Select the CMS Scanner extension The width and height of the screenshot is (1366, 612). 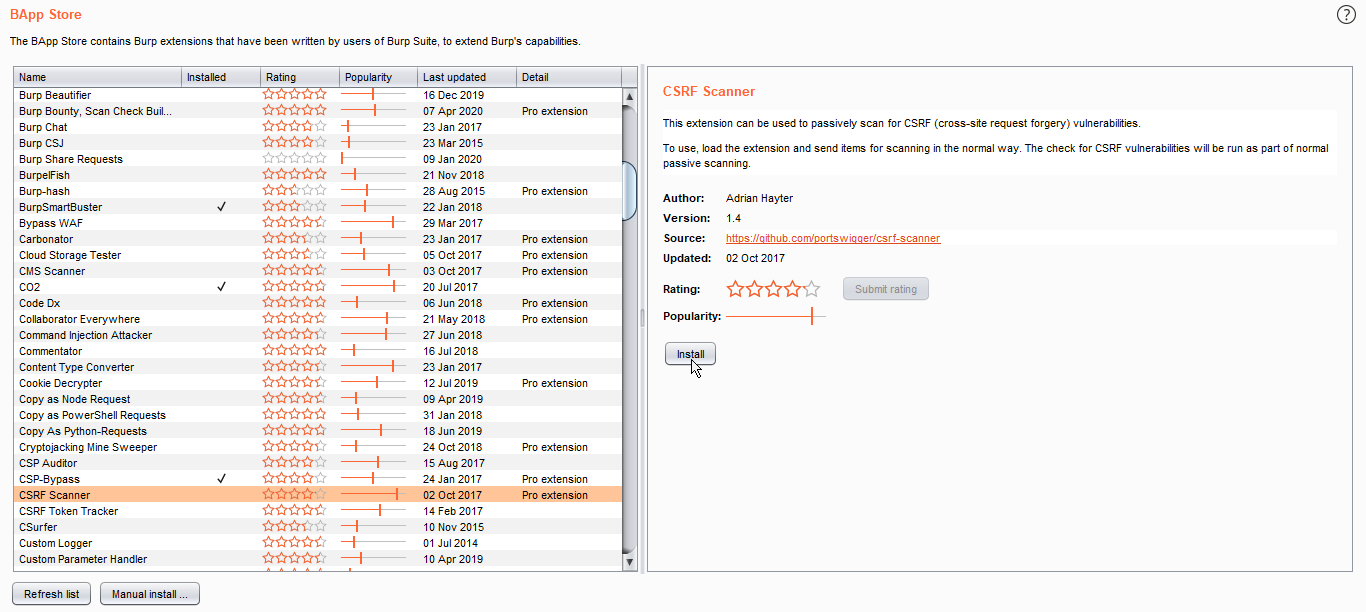click(318, 271)
